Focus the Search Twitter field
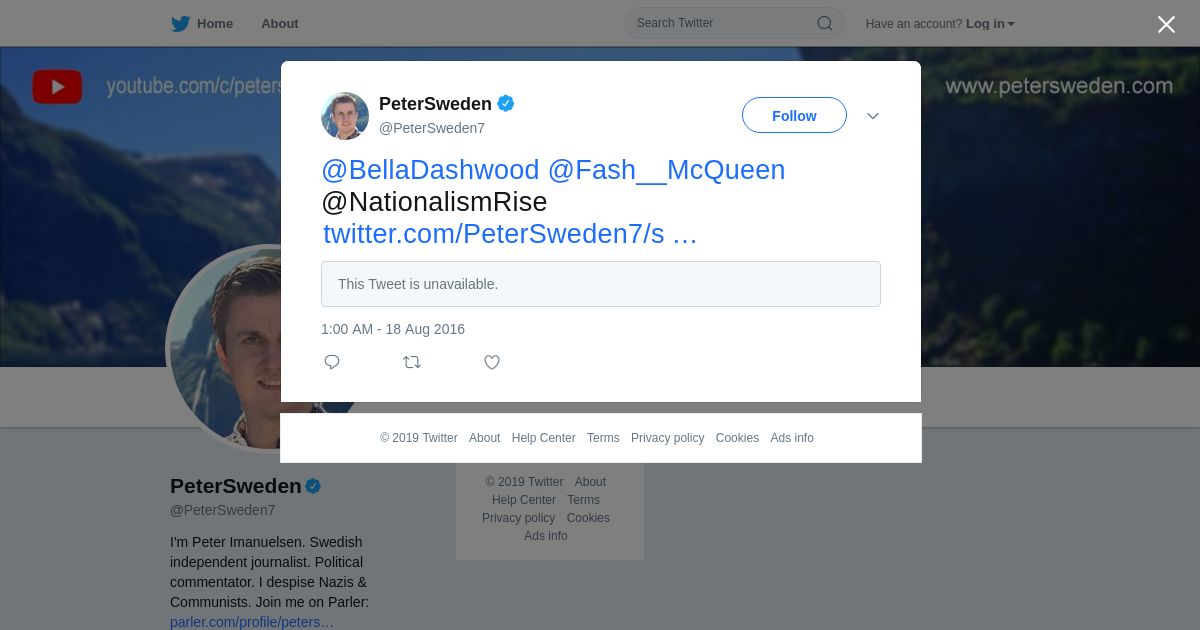1200x630 pixels. tap(720, 23)
